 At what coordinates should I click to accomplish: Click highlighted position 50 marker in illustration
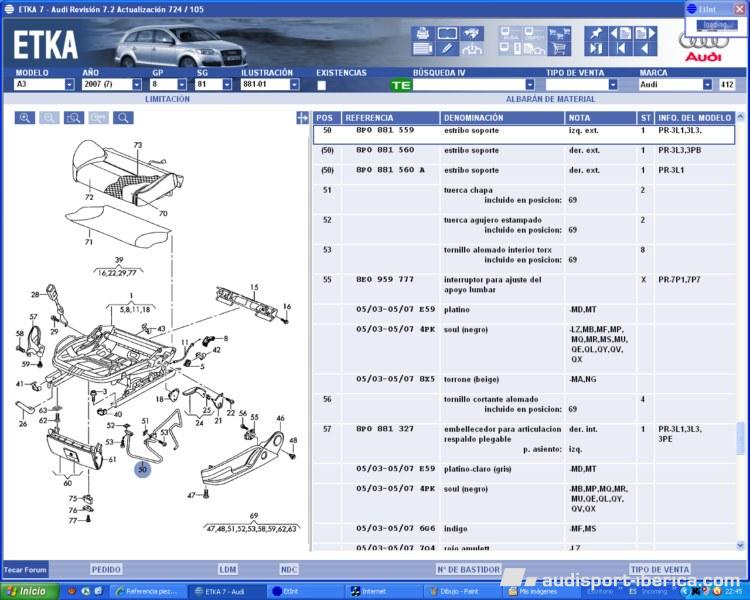pyautogui.click(x=143, y=469)
